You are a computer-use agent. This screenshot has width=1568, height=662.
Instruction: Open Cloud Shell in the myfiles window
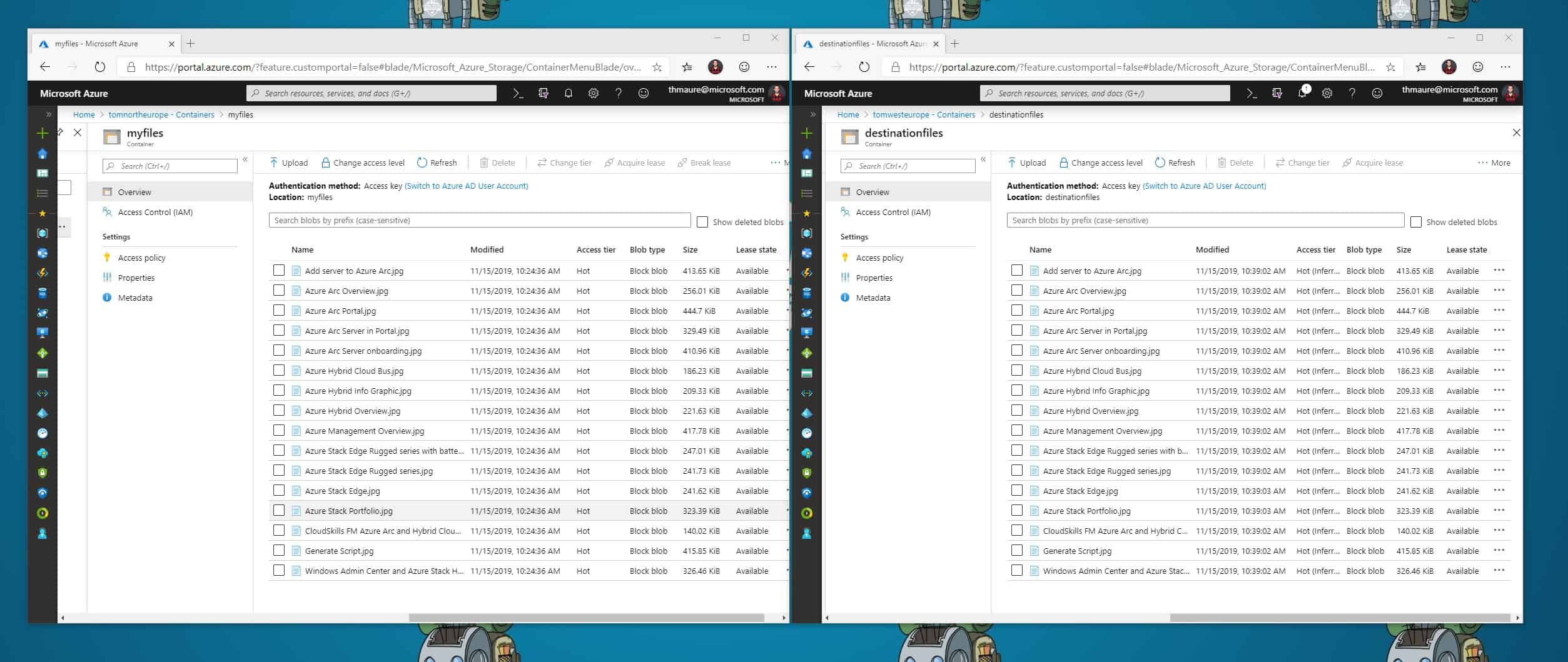click(518, 93)
